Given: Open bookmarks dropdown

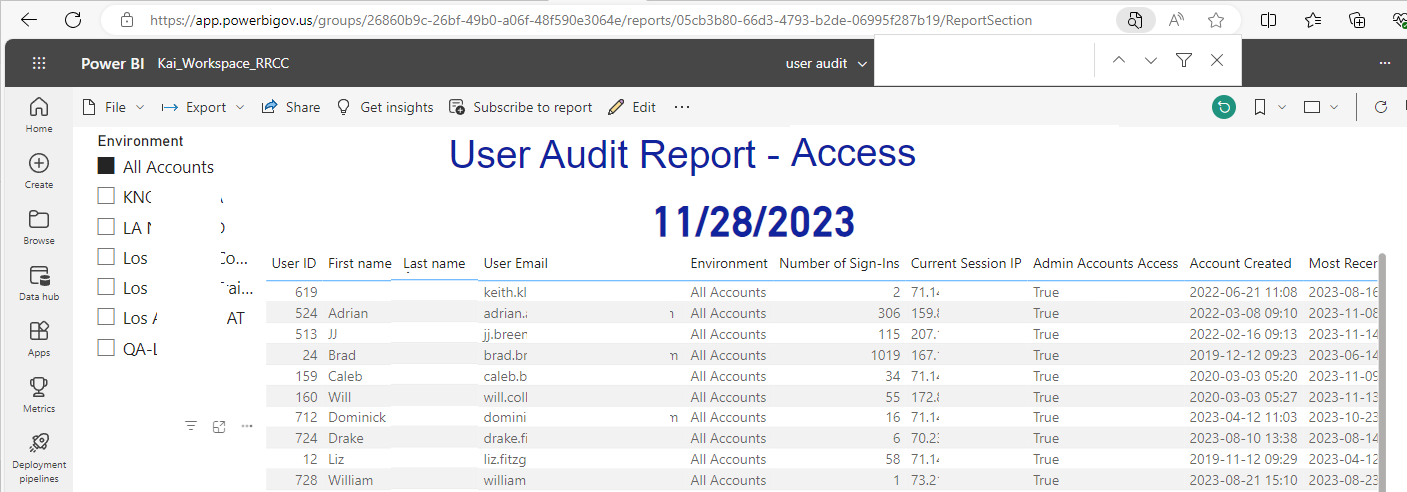Looking at the screenshot, I should (x=1270, y=107).
